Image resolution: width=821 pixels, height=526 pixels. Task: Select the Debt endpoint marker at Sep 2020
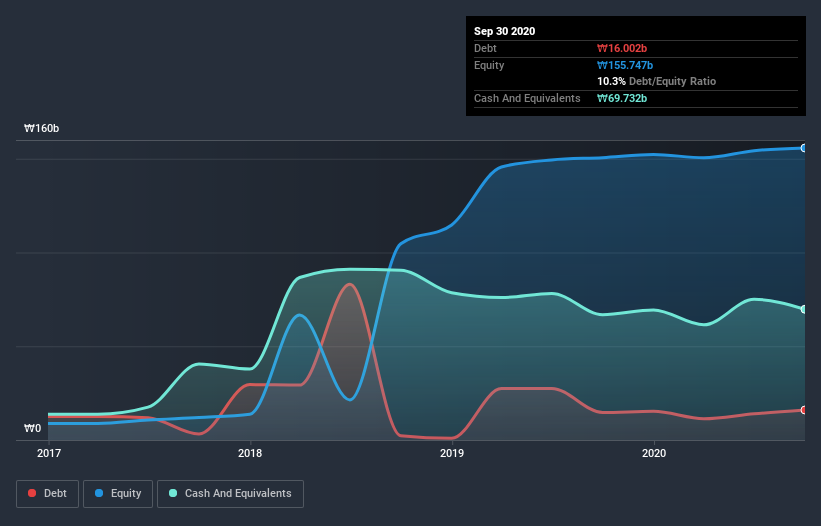click(804, 410)
